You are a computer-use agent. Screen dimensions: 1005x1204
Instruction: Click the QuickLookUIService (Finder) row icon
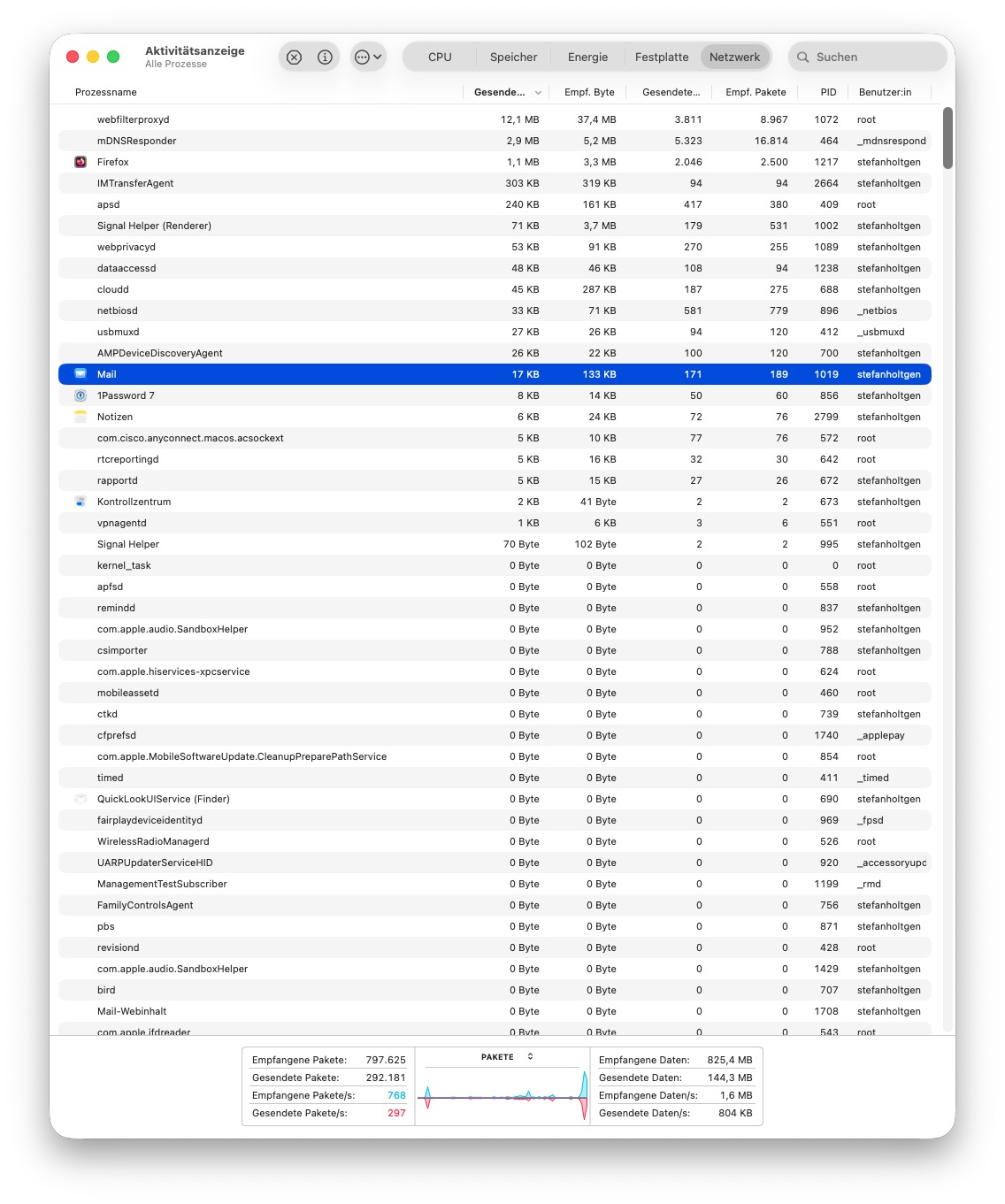coord(81,799)
